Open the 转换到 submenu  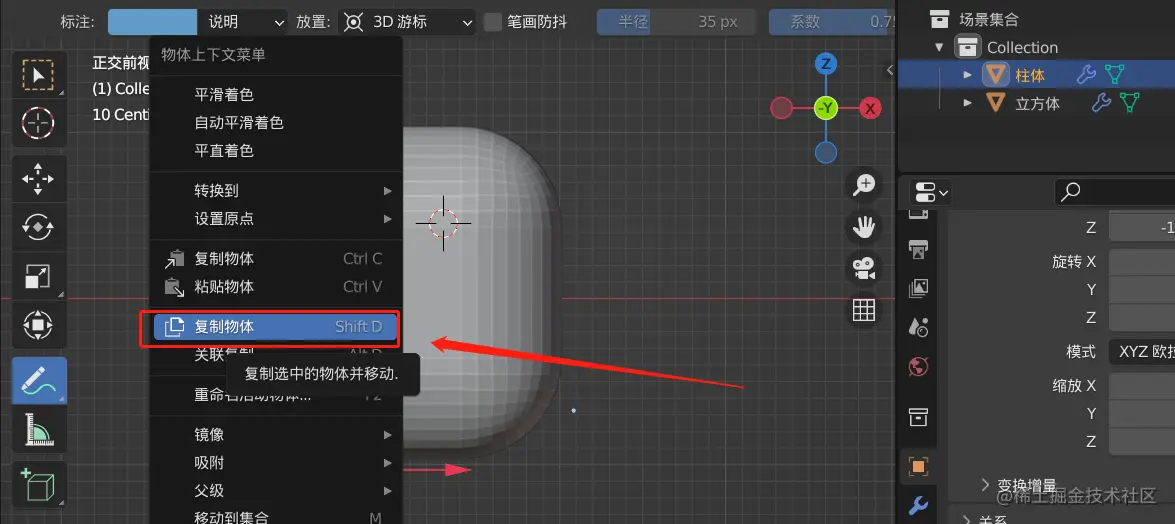[x=276, y=190]
